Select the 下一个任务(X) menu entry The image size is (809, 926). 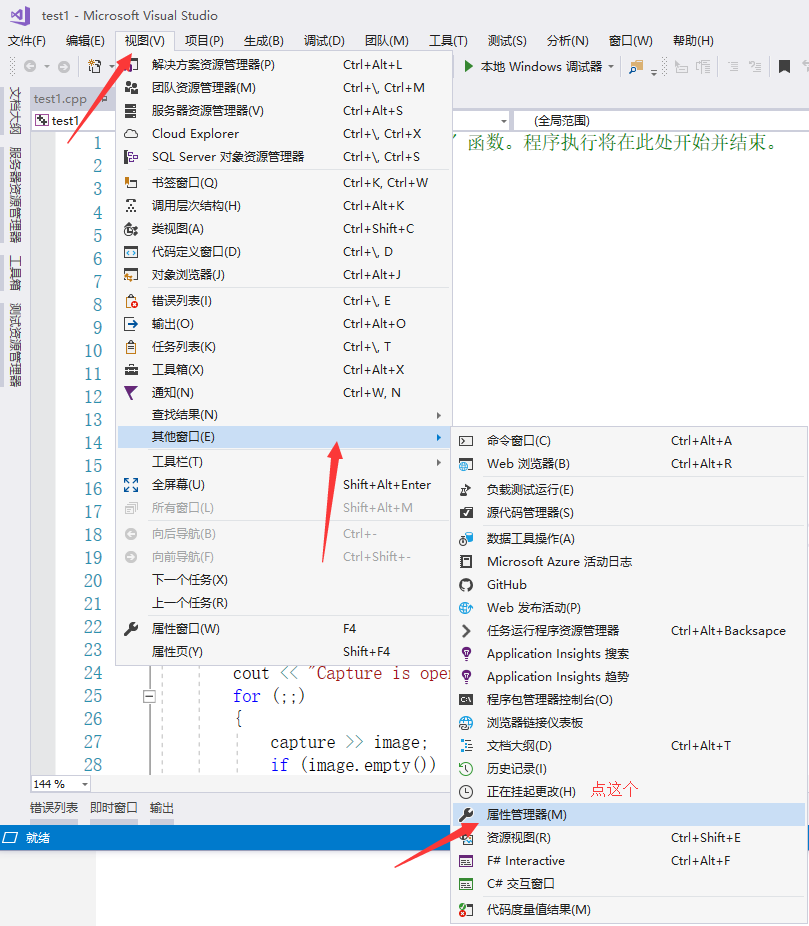click(283, 580)
